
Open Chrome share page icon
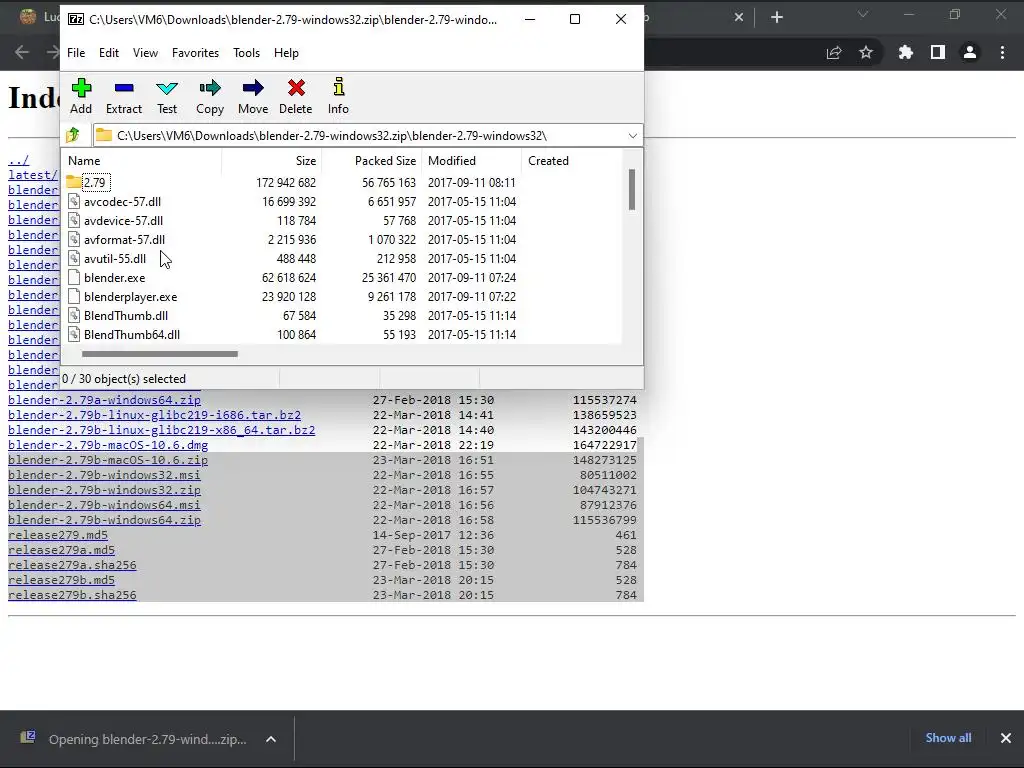834,52
